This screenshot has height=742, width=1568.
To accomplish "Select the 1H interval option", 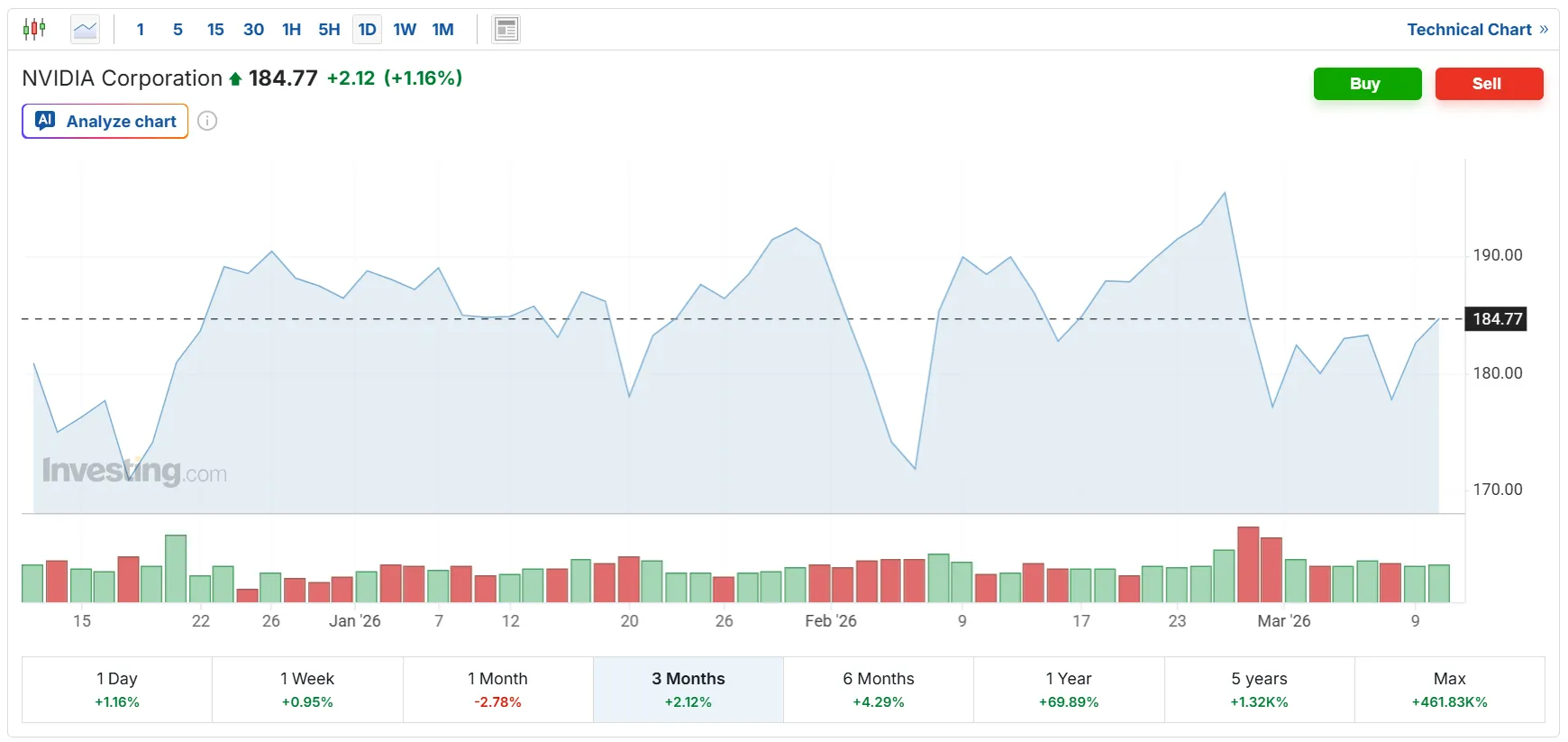I will [x=291, y=30].
